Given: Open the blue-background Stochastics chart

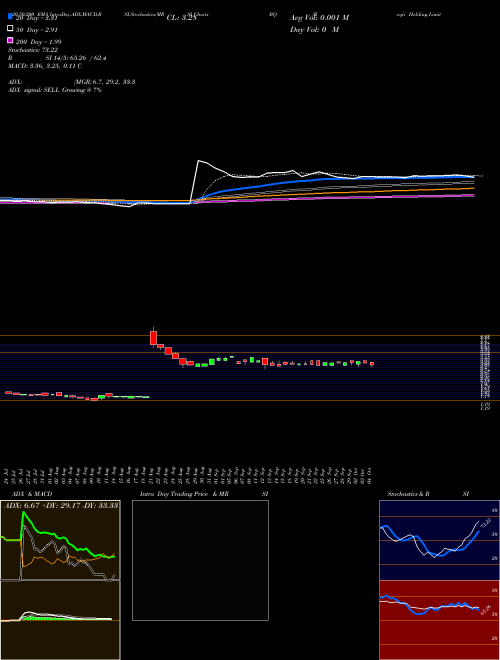Looking at the screenshot, I should (x=439, y=540).
